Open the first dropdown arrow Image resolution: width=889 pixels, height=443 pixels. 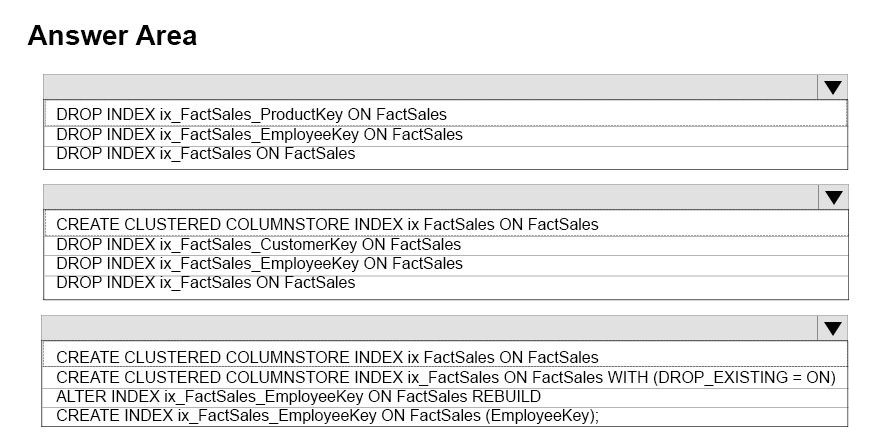[832, 87]
